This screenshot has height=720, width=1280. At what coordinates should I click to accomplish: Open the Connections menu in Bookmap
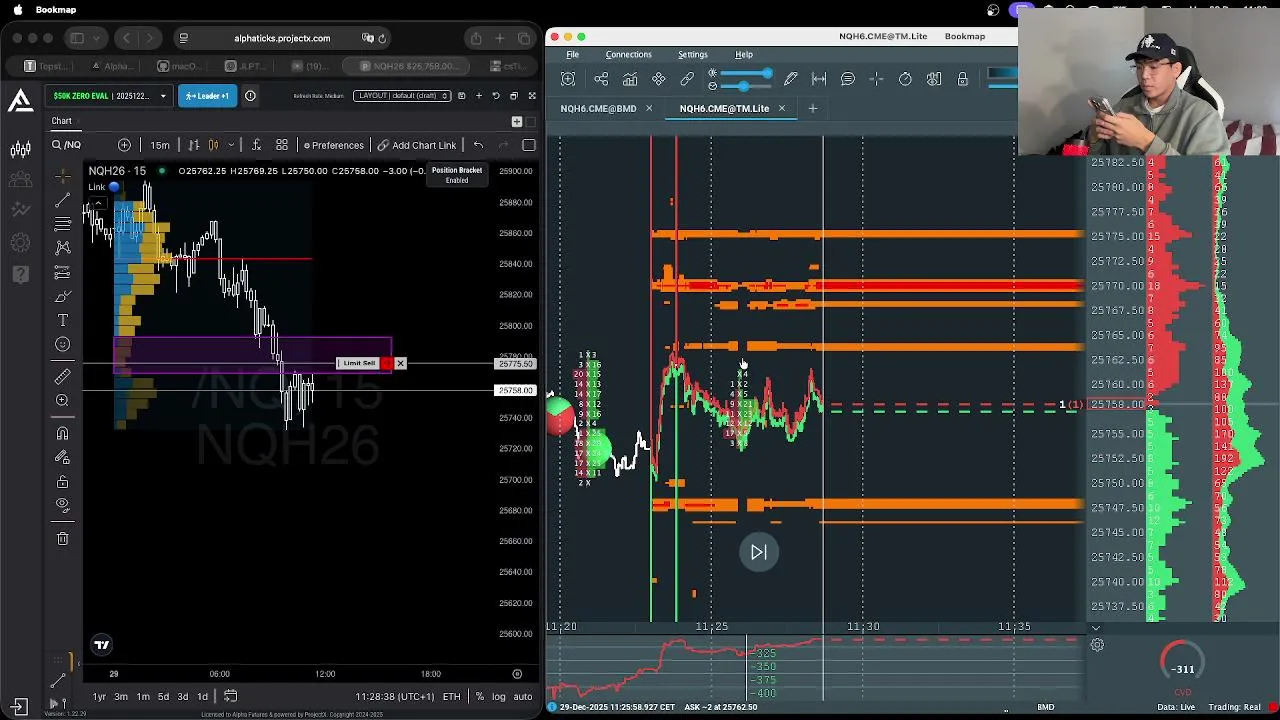tap(628, 54)
